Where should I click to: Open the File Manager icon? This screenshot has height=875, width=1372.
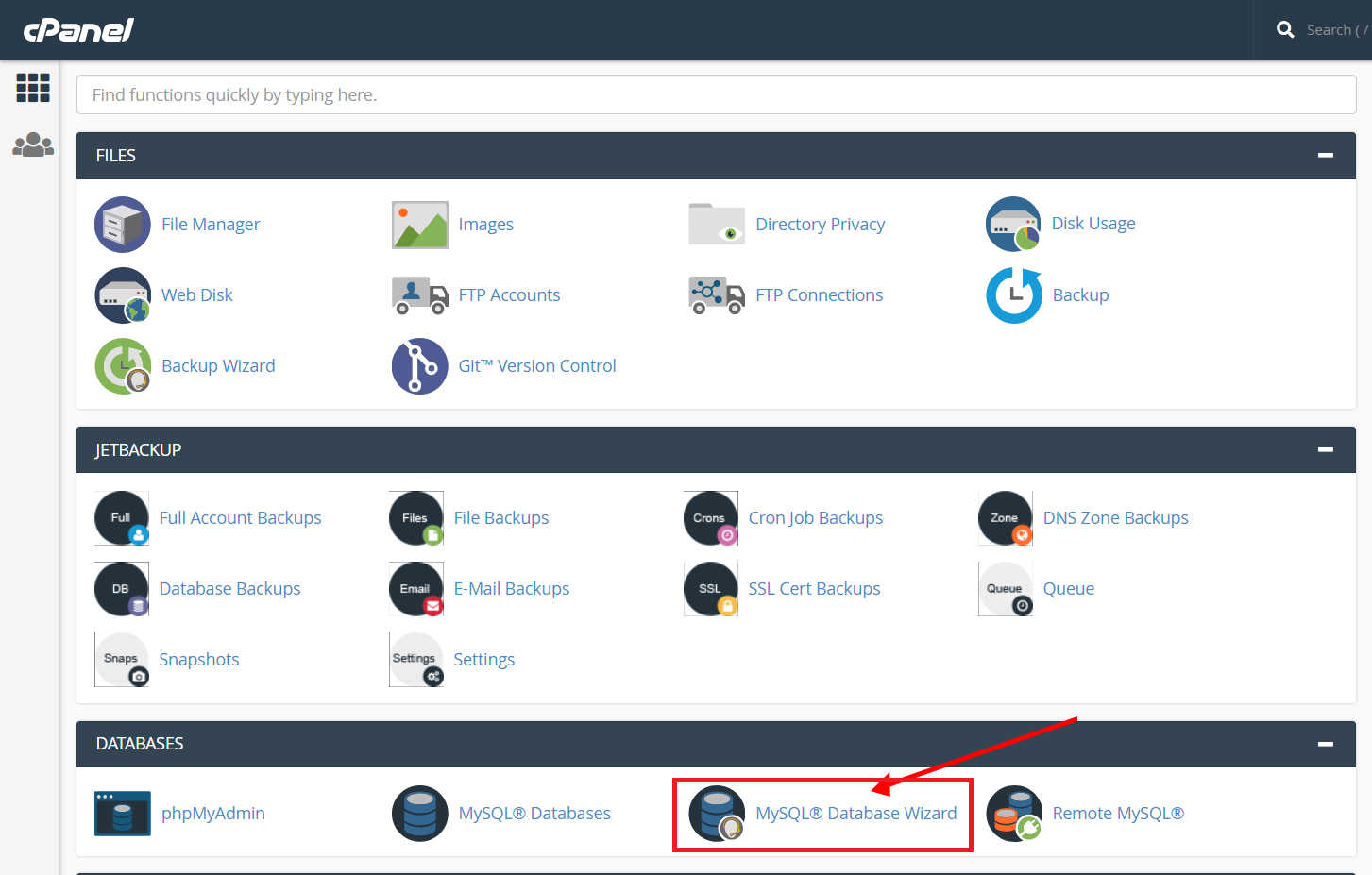click(x=123, y=225)
